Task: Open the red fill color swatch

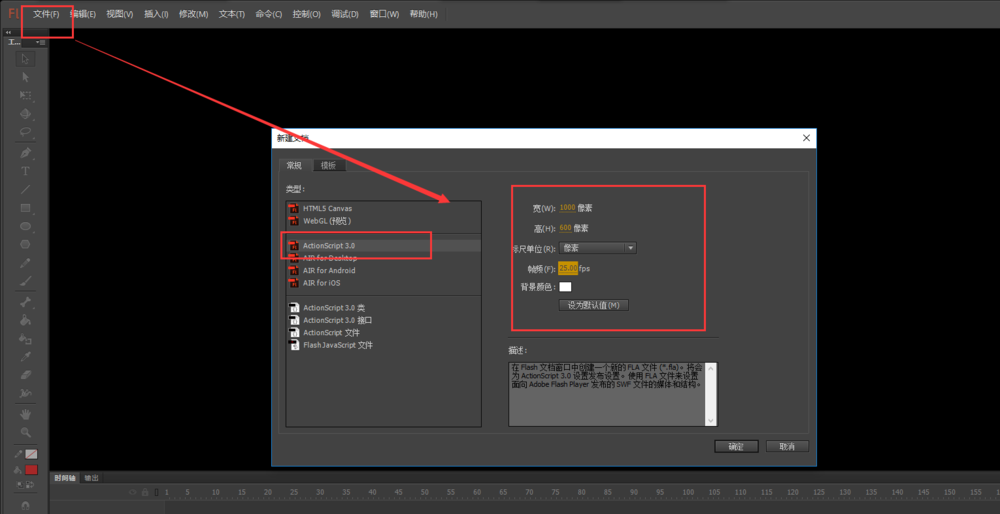Action: [31, 470]
